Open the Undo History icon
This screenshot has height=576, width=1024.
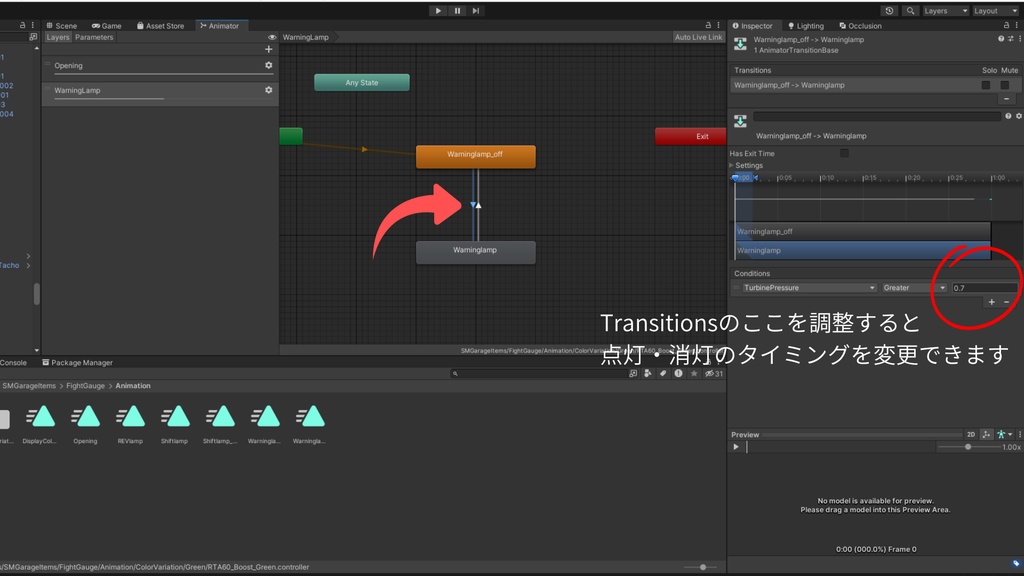tap(889, 10)
